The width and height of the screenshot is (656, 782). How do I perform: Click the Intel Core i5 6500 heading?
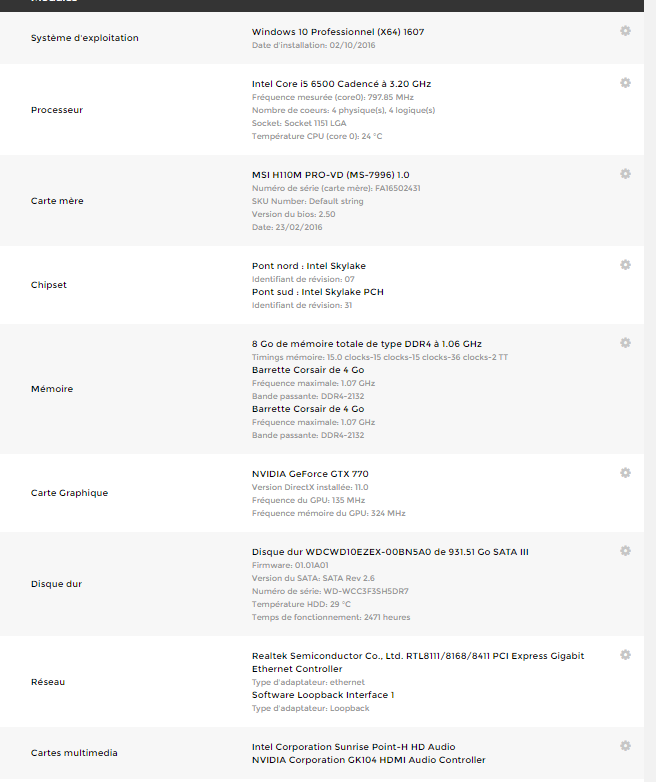(341, 84)
